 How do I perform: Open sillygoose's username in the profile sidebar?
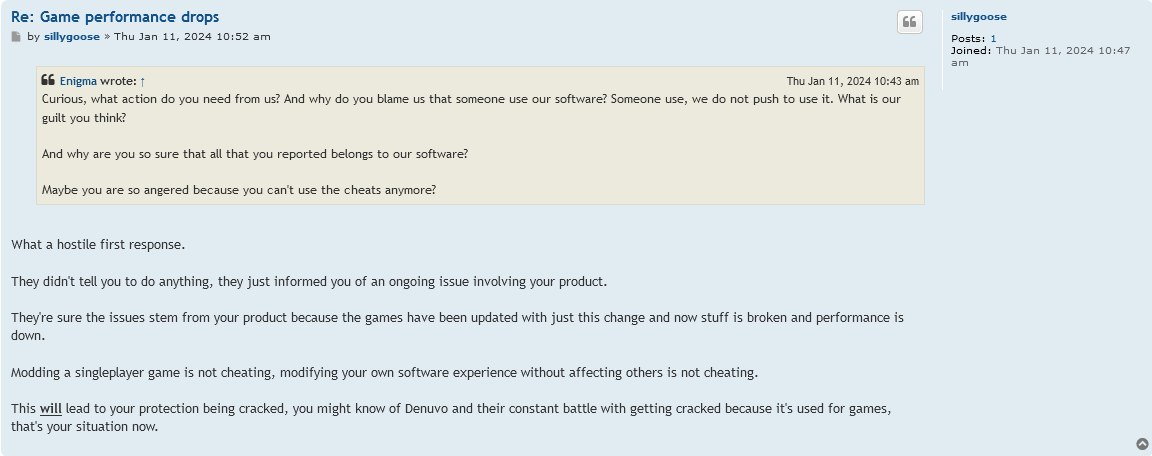click(x=979, y=17)
